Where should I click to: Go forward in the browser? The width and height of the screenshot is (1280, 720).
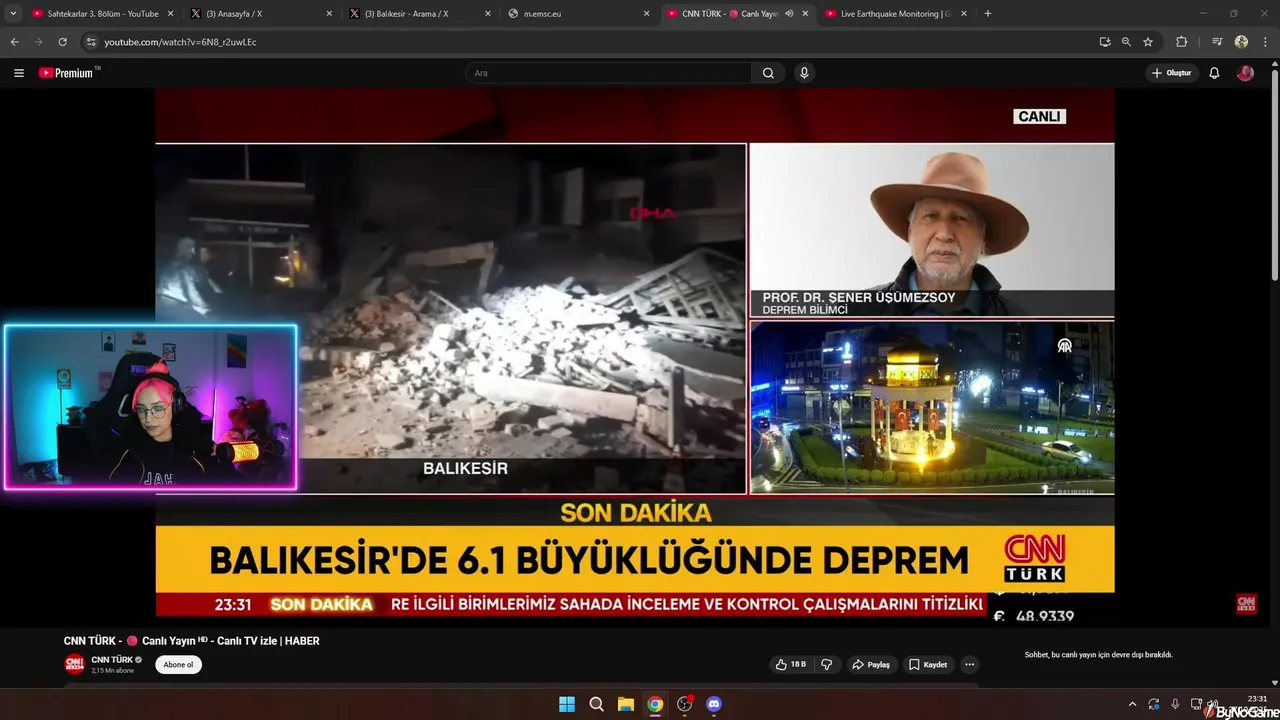pyautogui.click(x=38, y=42)
